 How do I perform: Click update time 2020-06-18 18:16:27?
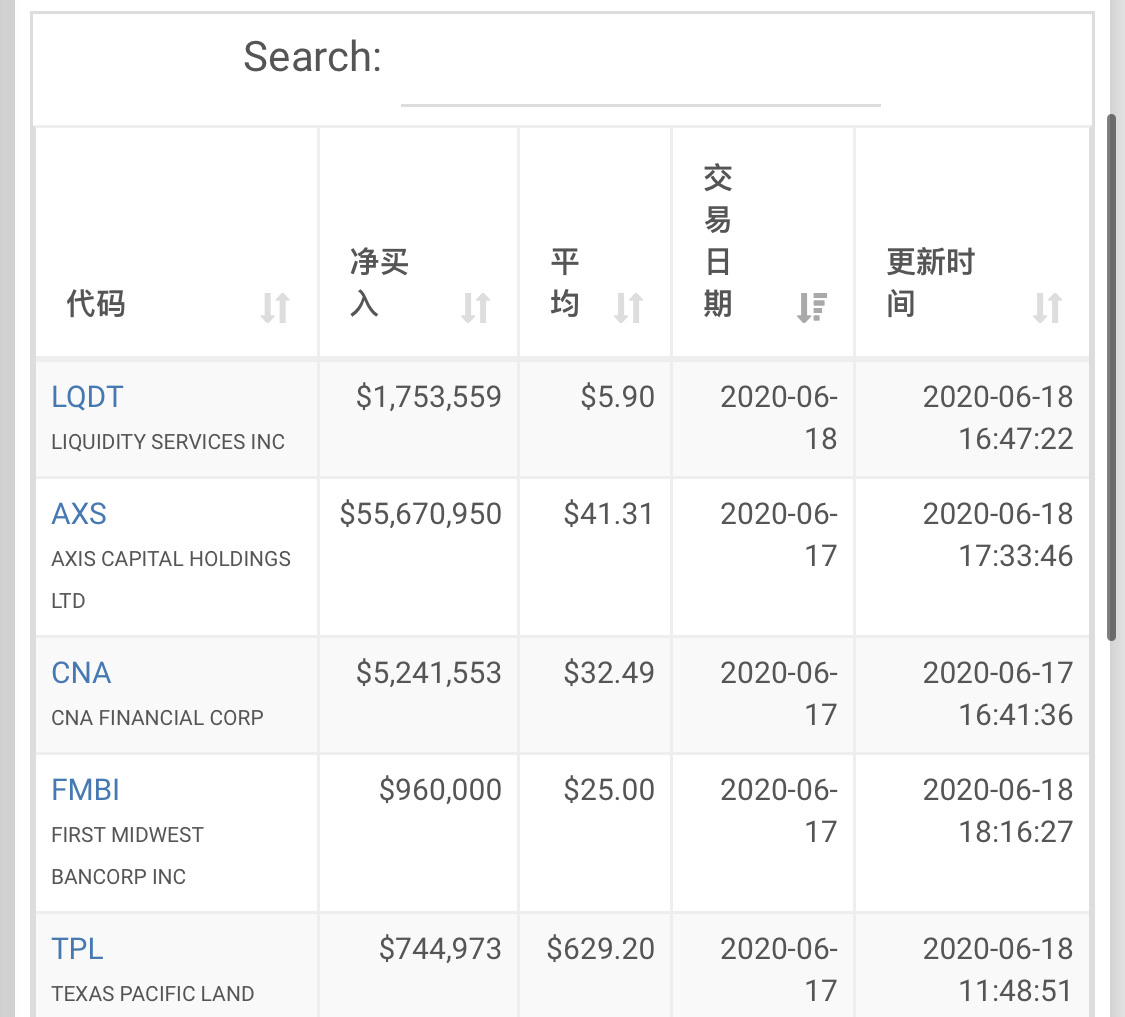[x=998, y=811]
